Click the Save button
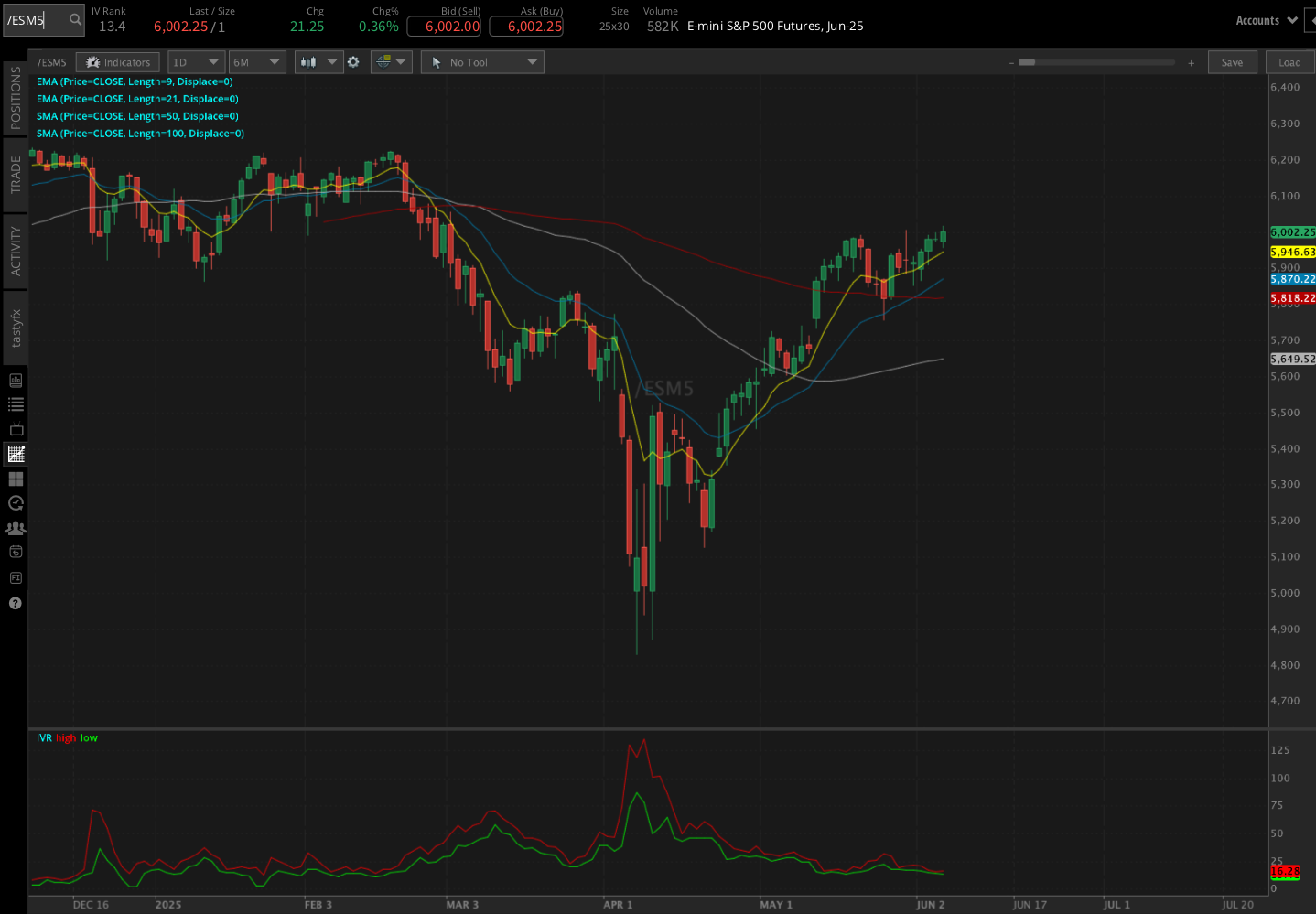Screen dimensions: 1316x914 pyautogui.click(x=1232, y=61)
